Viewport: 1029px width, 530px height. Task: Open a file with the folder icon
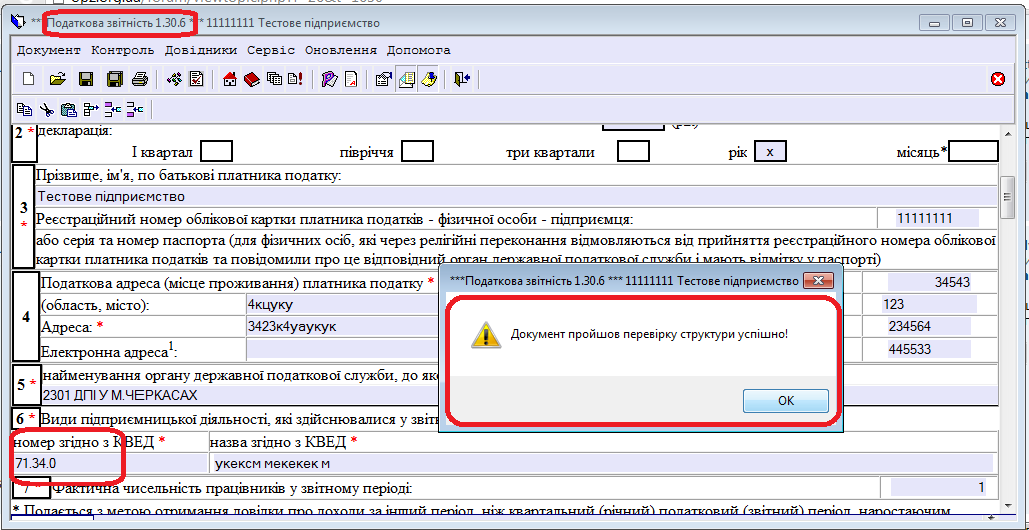pyautogui.click(x=57, y=80)
